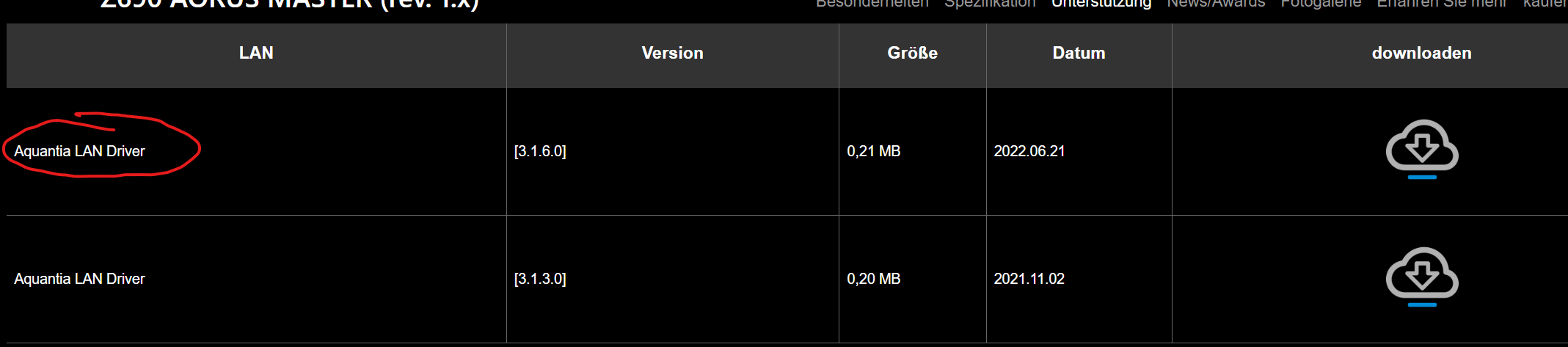
Task: Download Aquantia LAN Driver version 3.1.3.0
Action: point(1422,277)
